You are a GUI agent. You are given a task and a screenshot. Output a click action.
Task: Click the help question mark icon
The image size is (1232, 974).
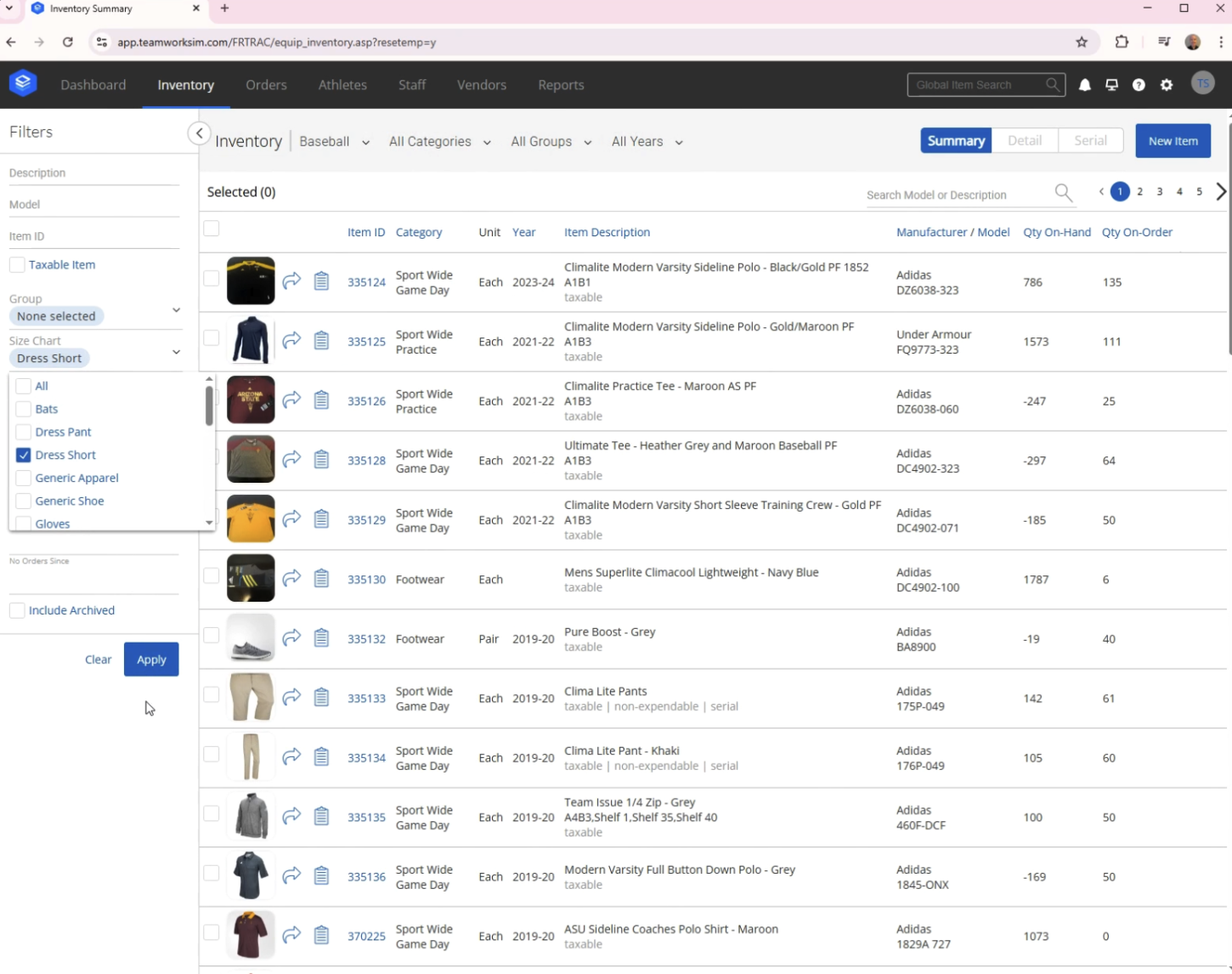coord(1139,85)
